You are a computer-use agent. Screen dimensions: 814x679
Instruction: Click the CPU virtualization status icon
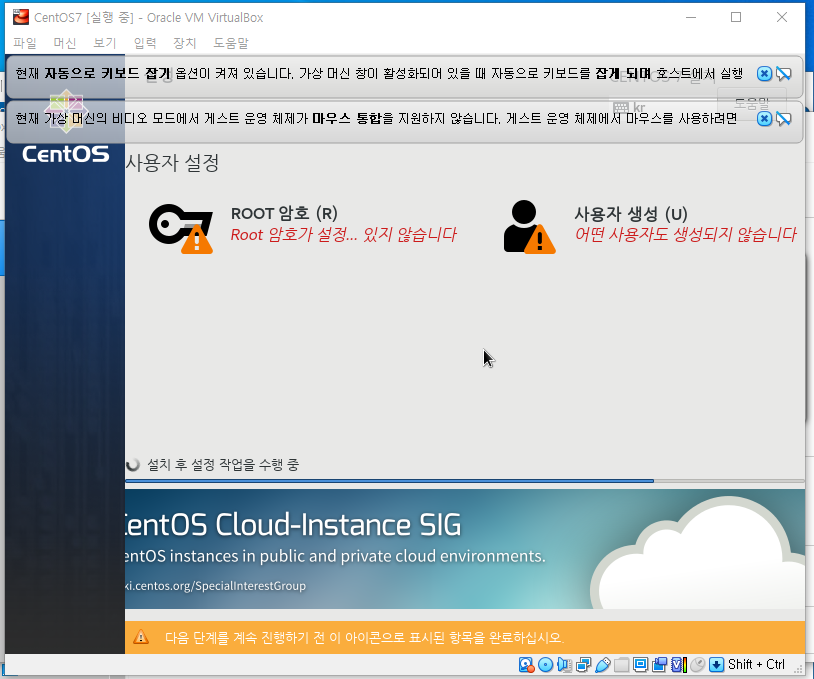pos(679,664)
